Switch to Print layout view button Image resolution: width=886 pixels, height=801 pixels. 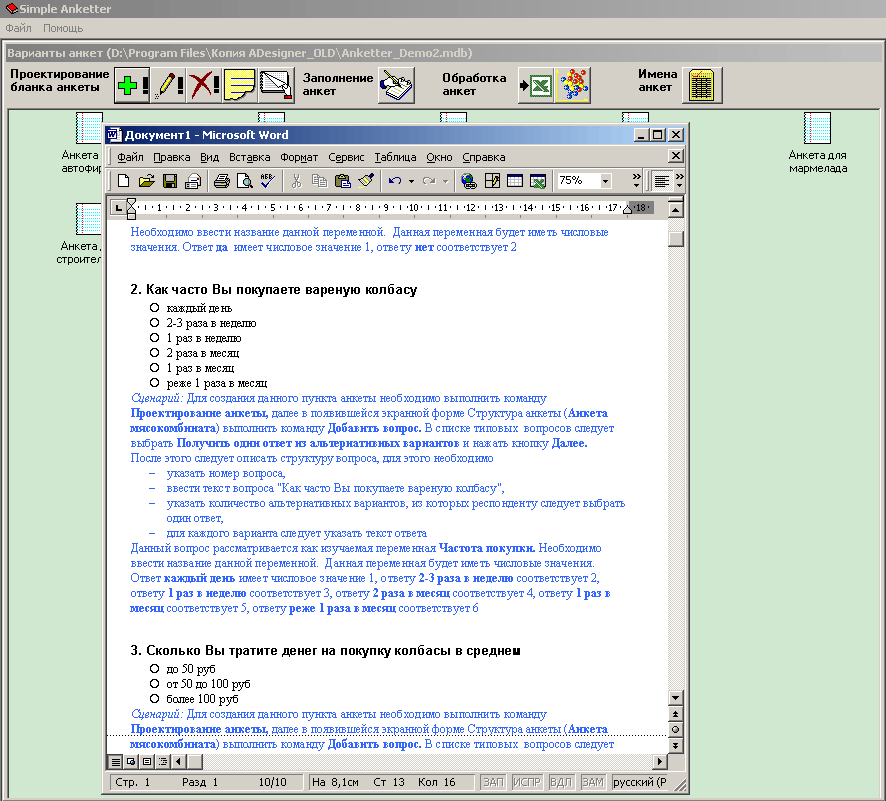click(x=146, y=761)
